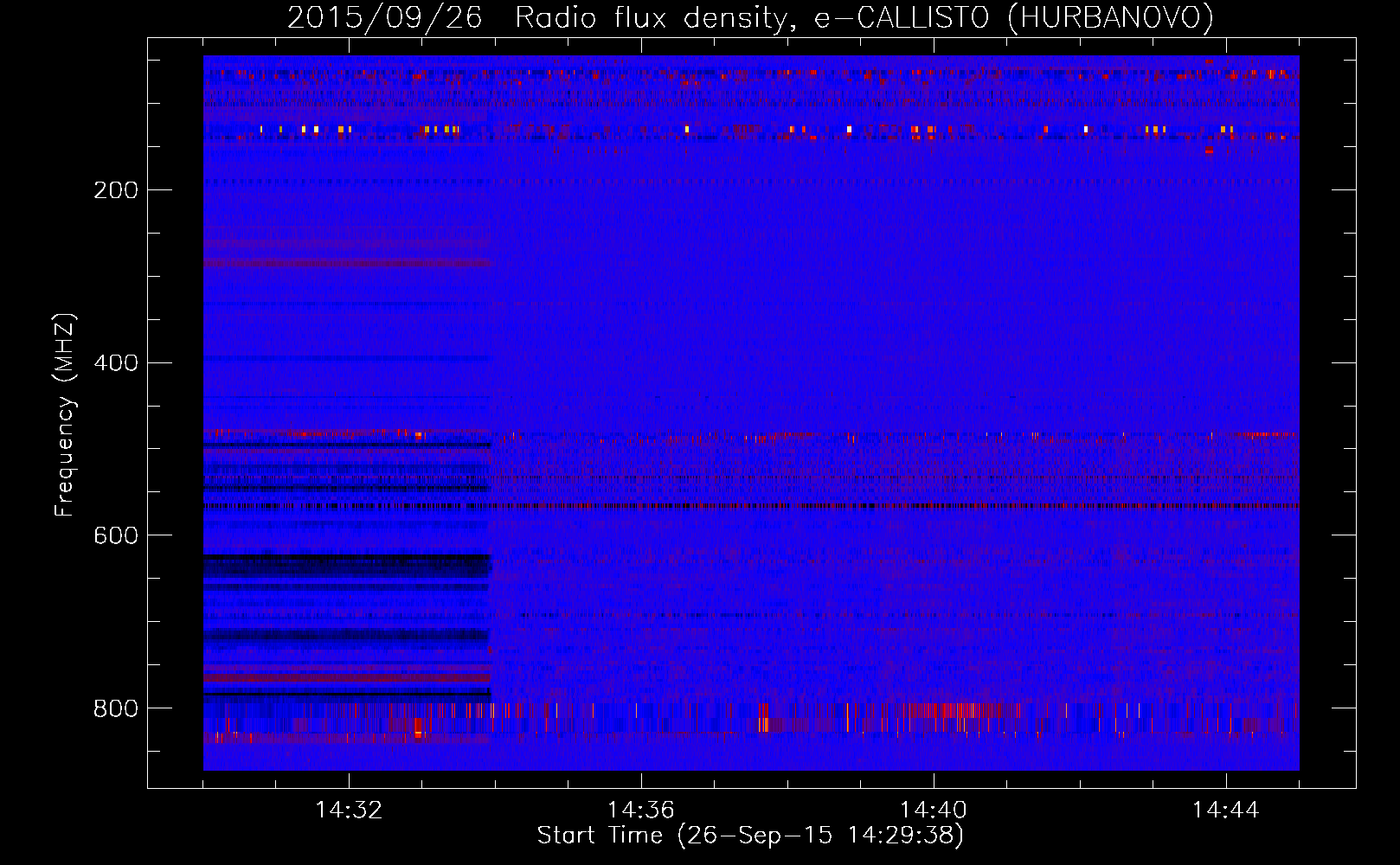This screenshot has width=1400, height=865.
Task: Click the 600 frequency tick label
Action: pyautogui.click(x=115, y=536)
